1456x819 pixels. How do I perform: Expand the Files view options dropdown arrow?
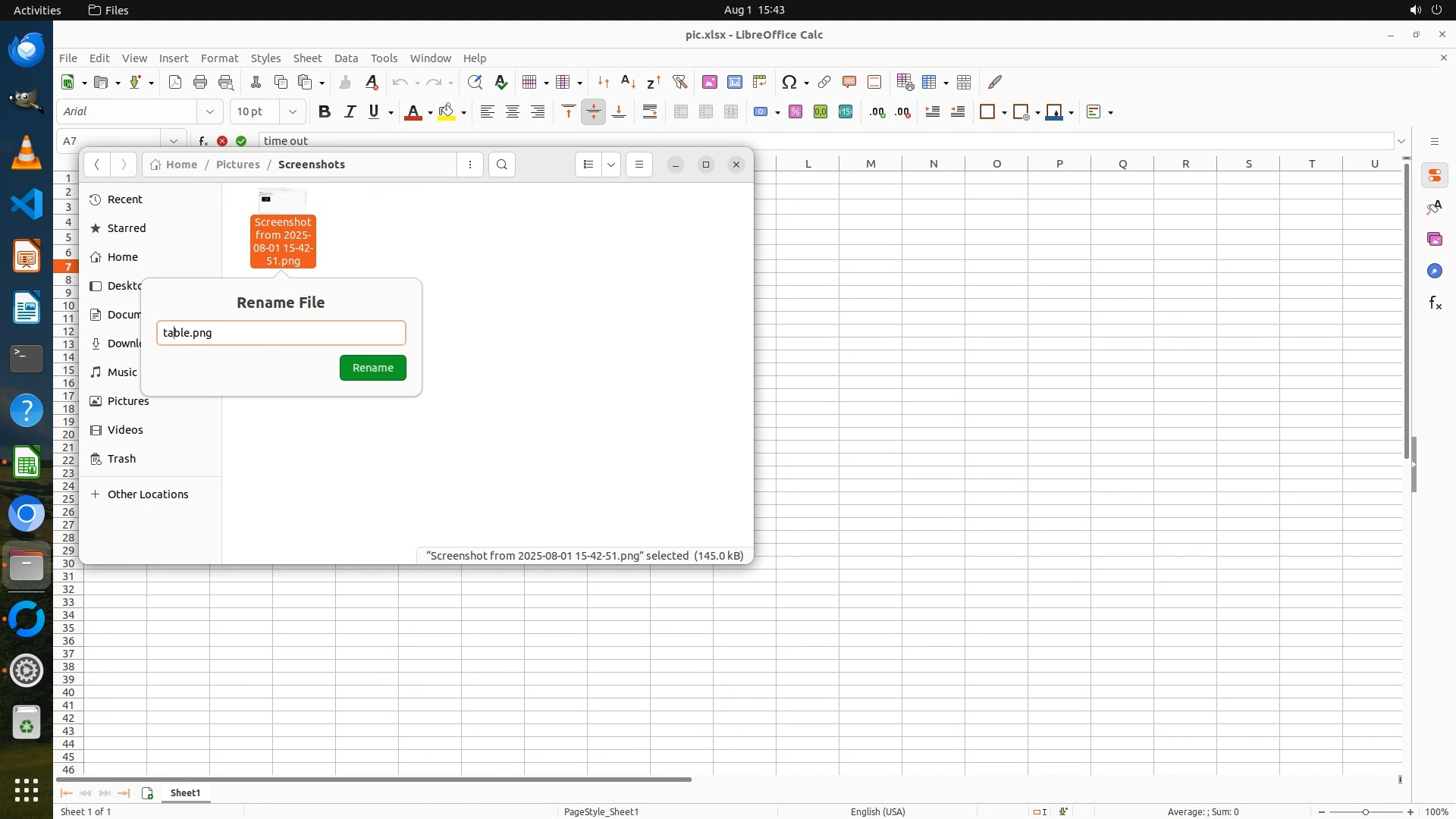(x=611, y=165)
